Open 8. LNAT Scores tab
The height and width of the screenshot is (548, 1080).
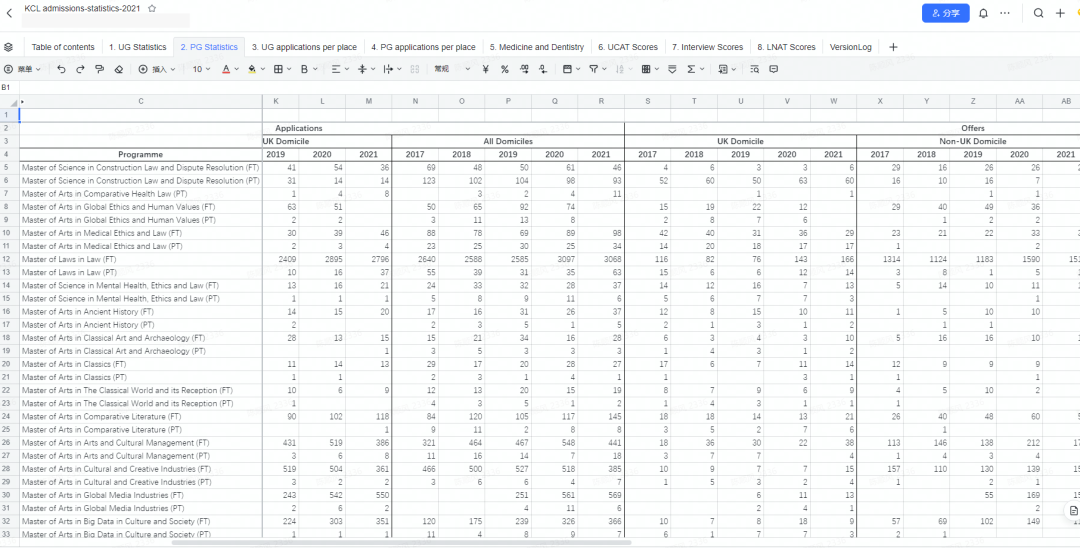[x=786, y=47]
